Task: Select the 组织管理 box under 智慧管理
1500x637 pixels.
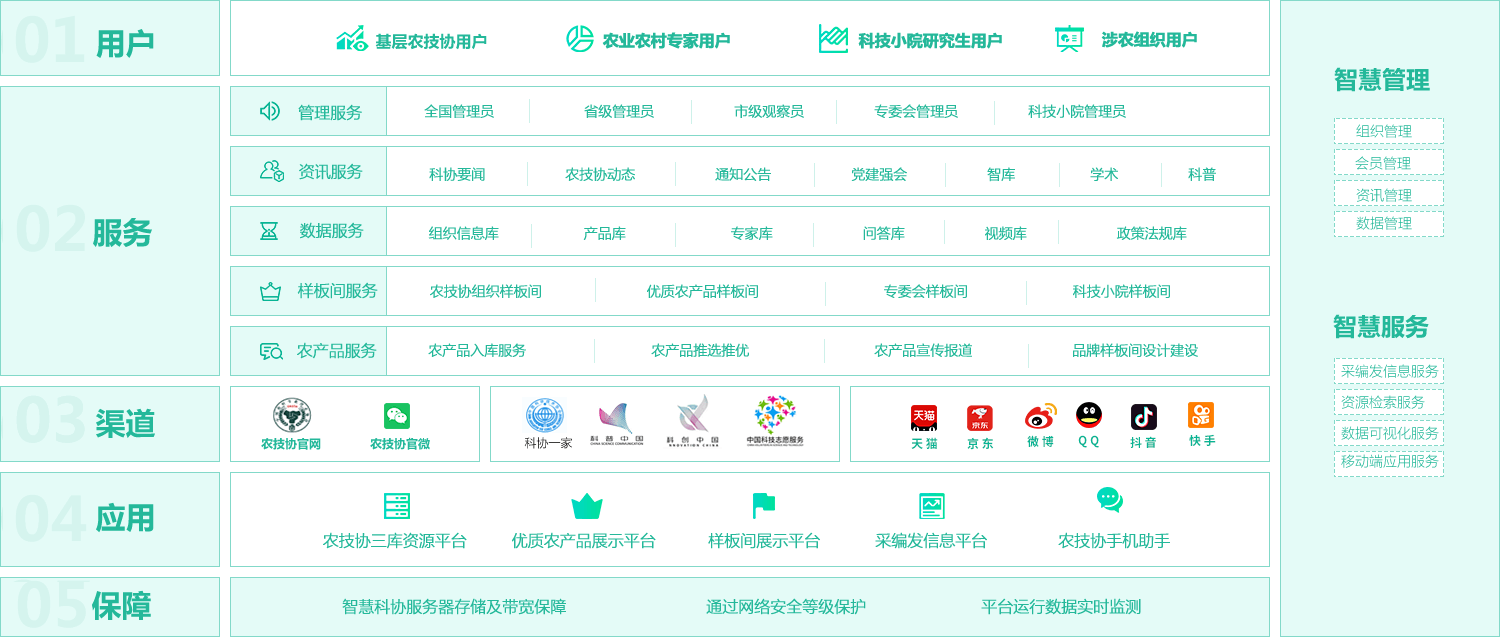Action: coord(1388,131)
